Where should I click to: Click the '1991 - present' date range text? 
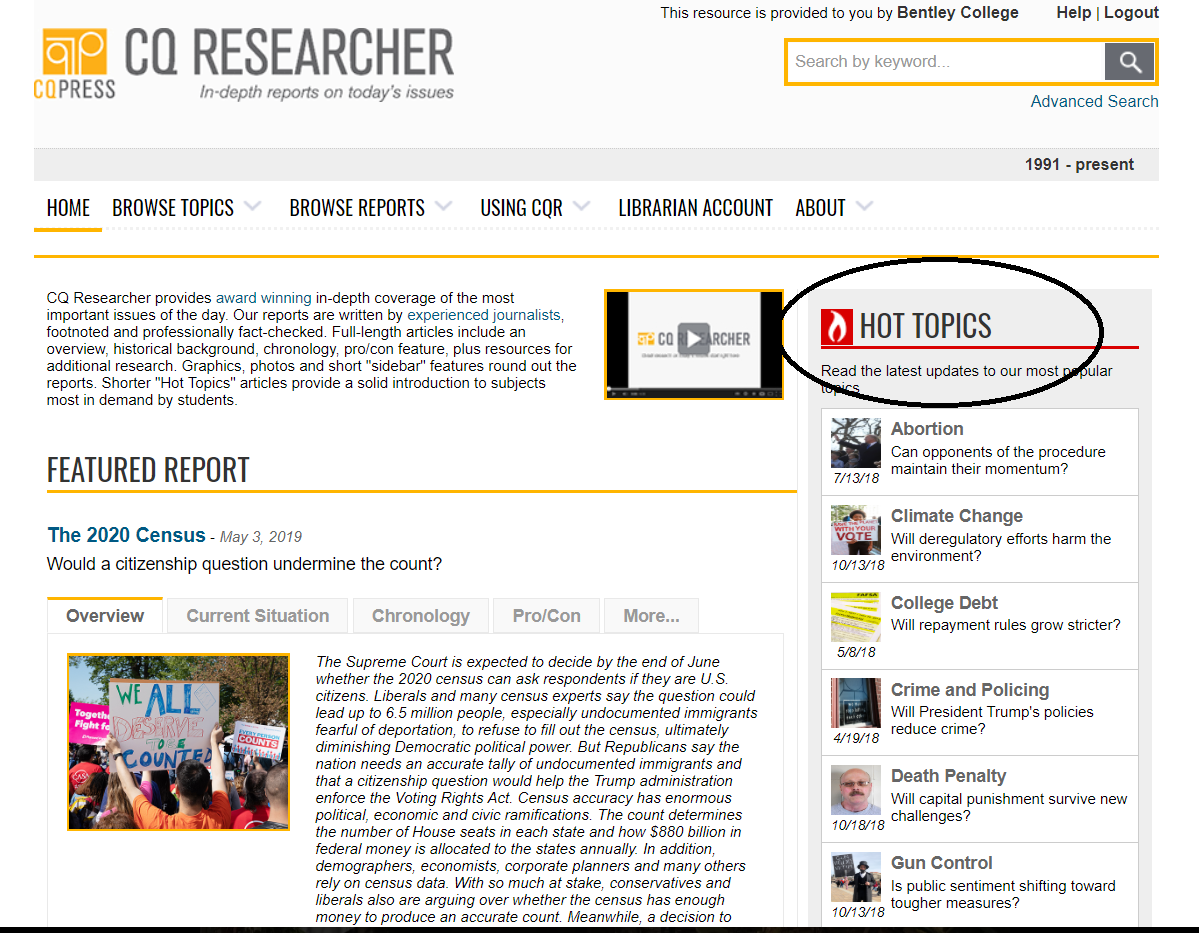point(1079,164)
